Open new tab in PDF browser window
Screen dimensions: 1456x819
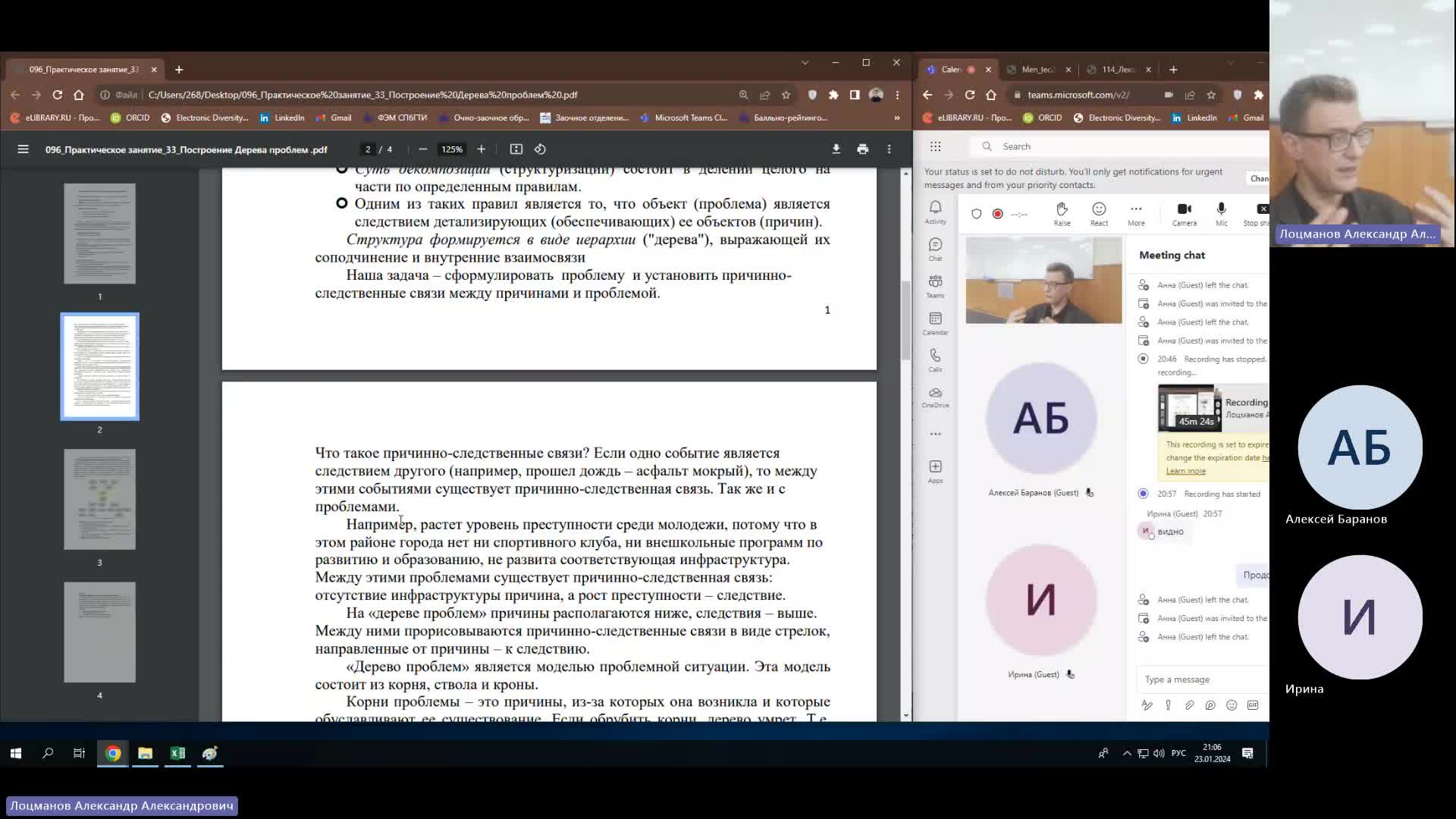tap(179, 69)
